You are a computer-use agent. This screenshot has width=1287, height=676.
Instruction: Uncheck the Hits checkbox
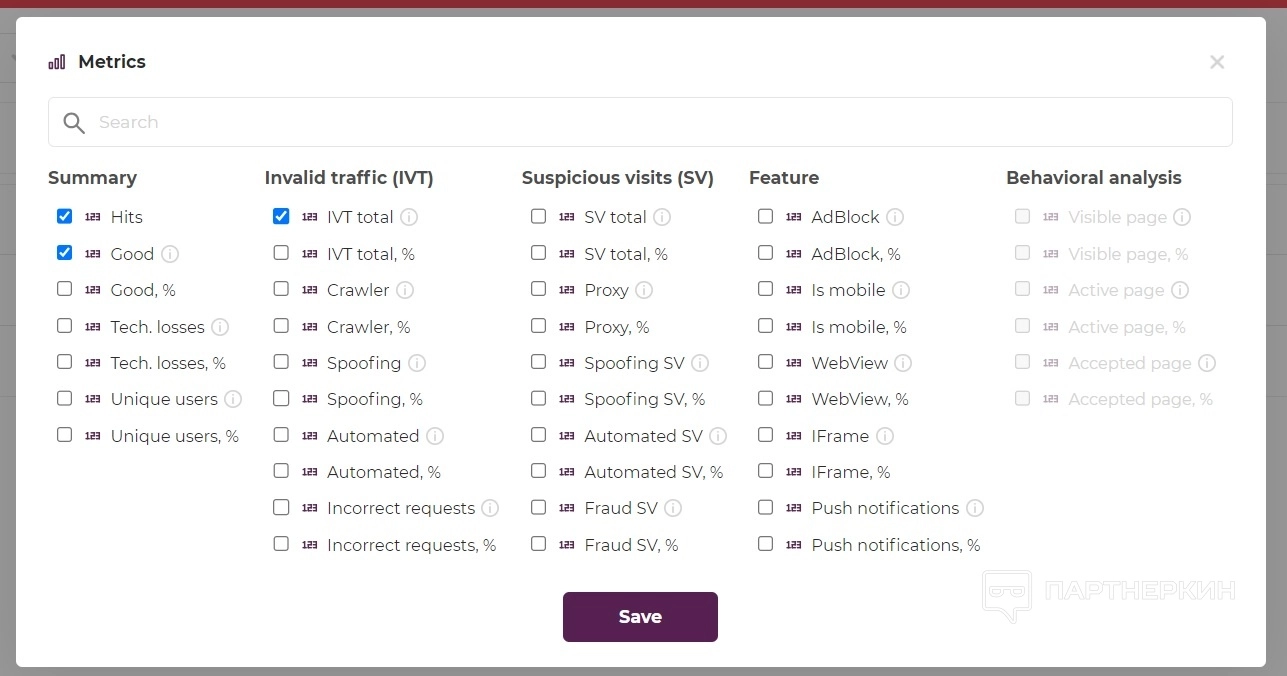point(65,216)
